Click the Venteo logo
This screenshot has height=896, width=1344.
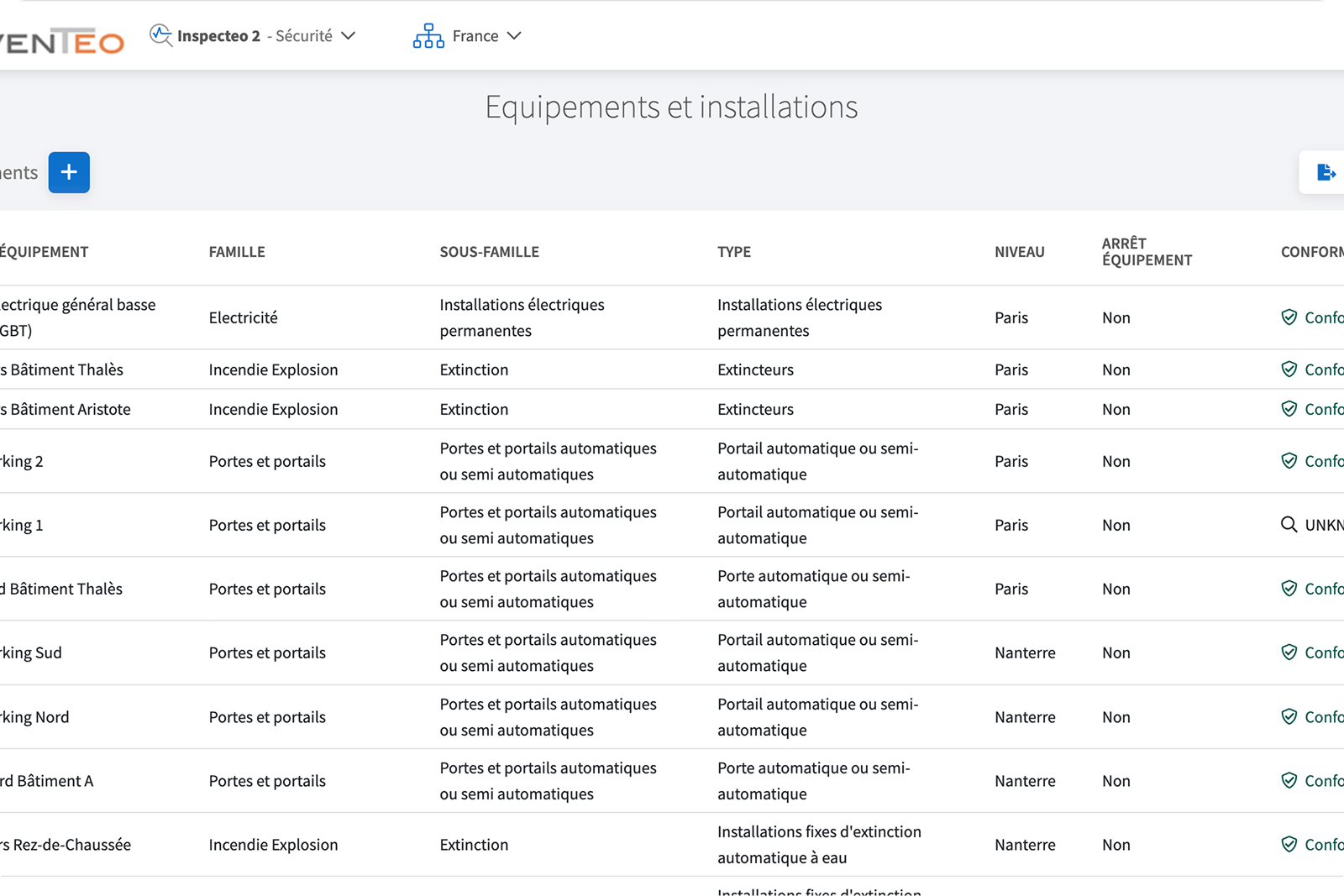point(61,40)
